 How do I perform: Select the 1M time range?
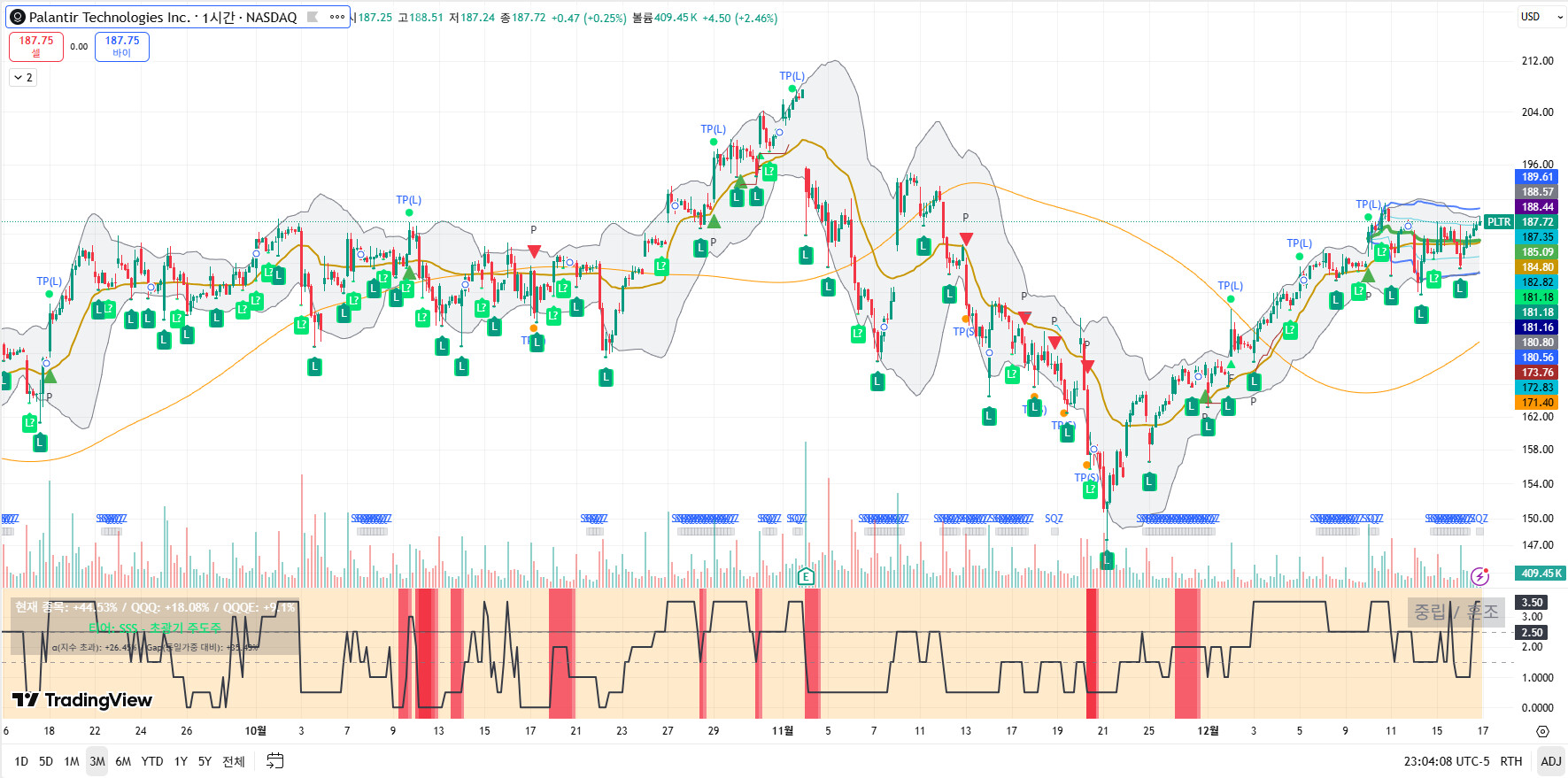[72, 761]
